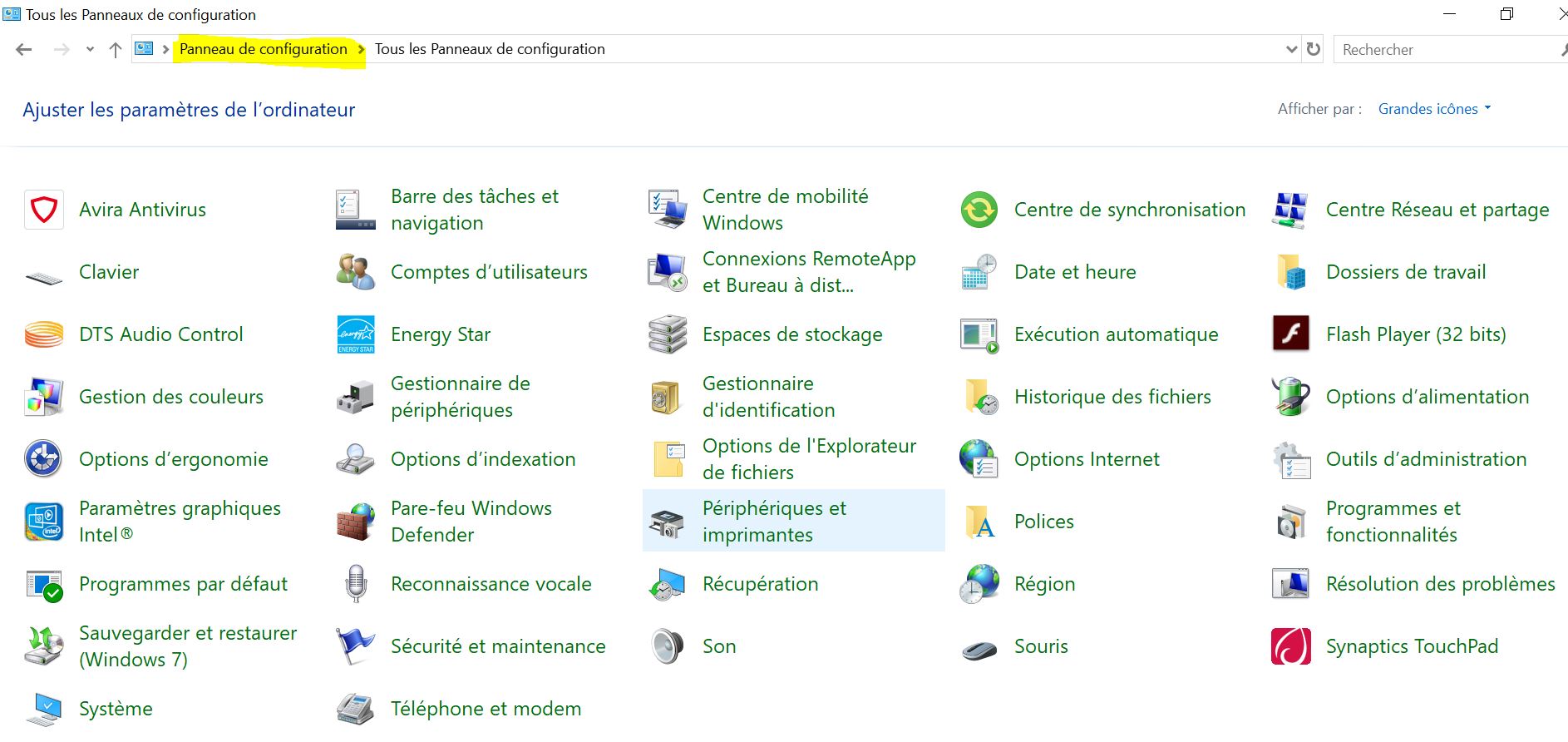Open the Système computer icon
1568x742 pixels.
click(44, 710)
